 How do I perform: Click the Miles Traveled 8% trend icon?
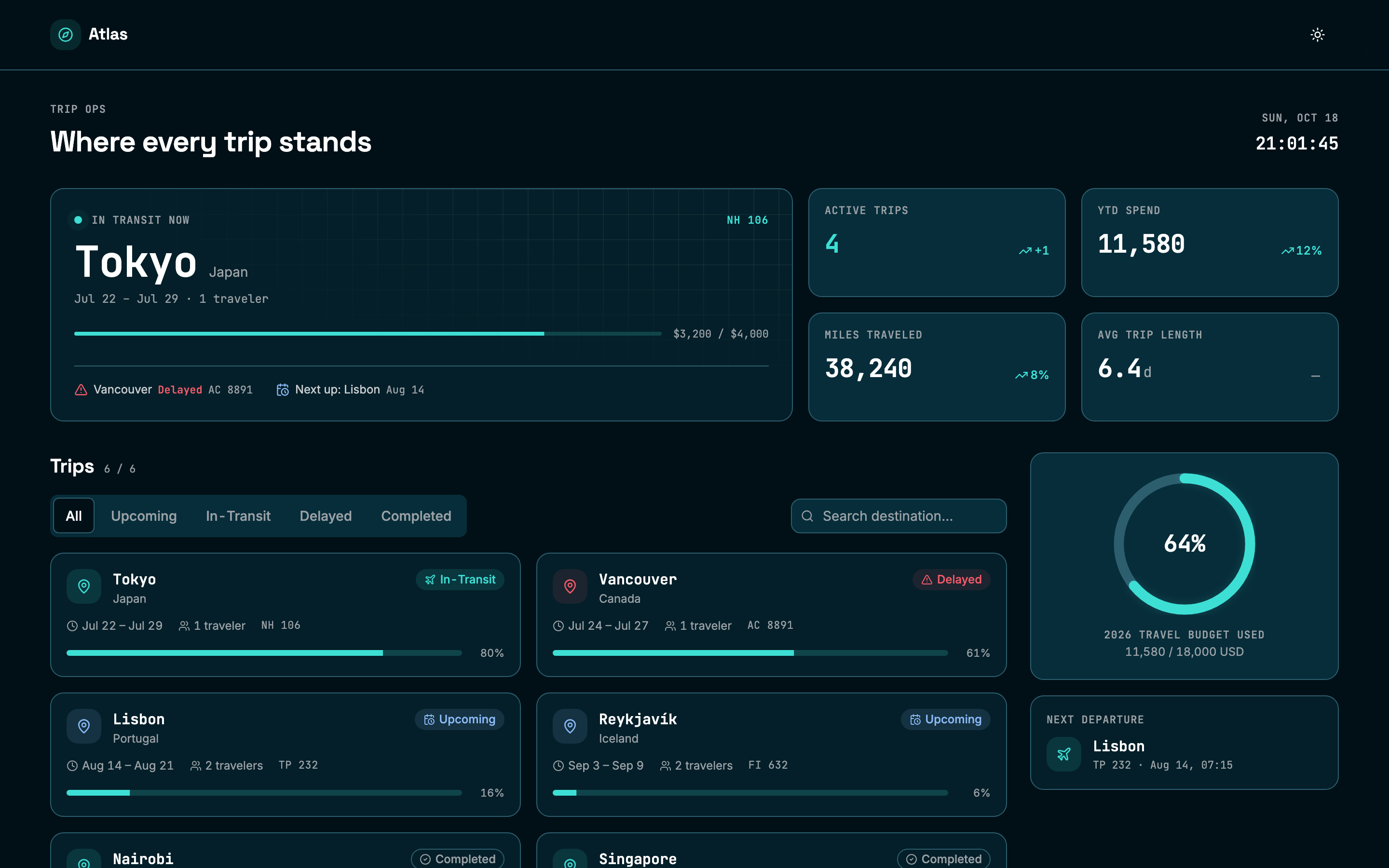coord(1021,376)
